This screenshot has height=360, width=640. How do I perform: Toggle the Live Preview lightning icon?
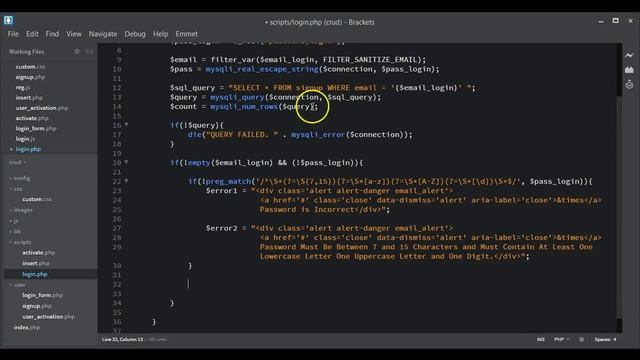[629, 55]
